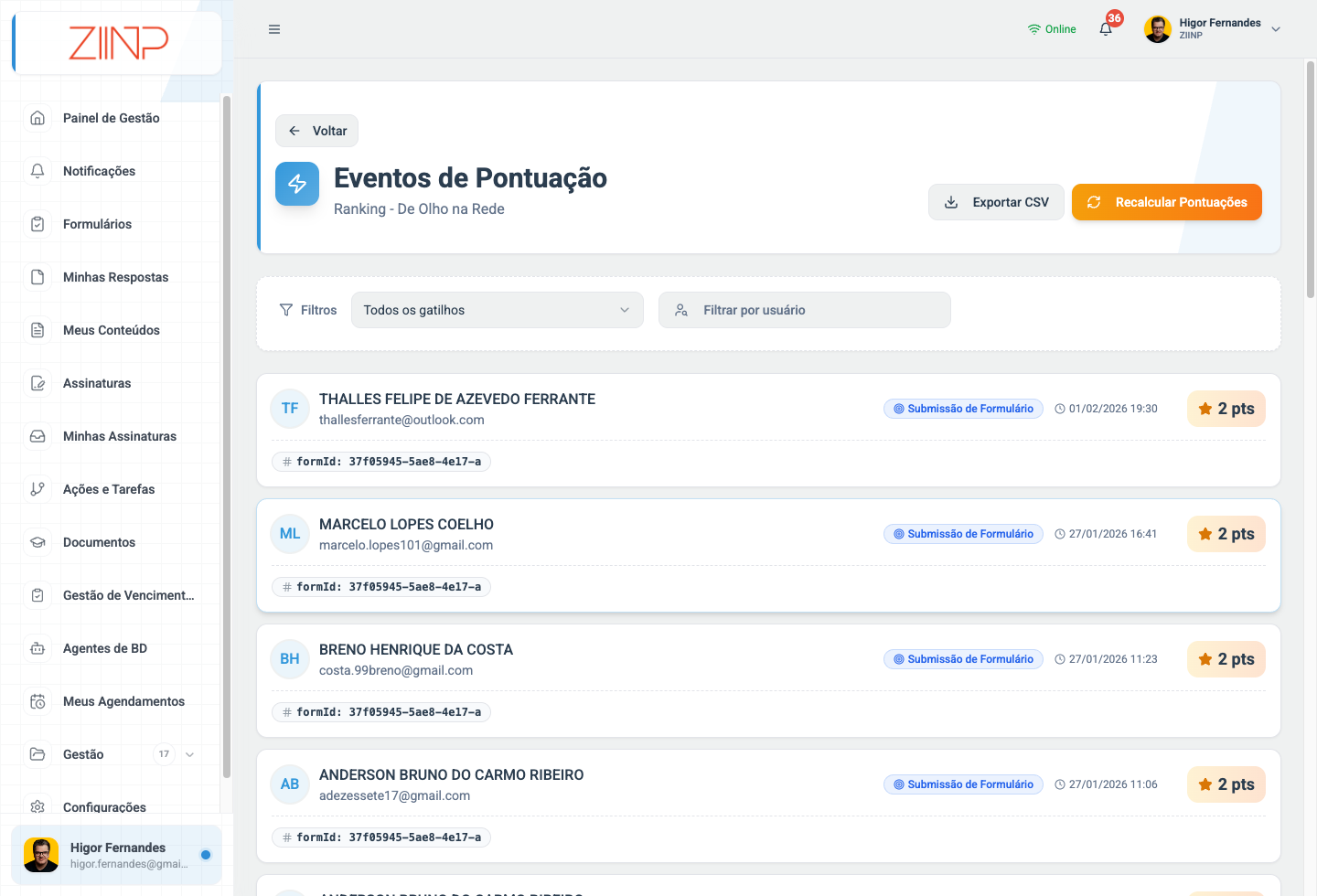Click the Minhas Respostas file icon
The height and width of the screenshot is (896, 1317).
click(37, 277)
